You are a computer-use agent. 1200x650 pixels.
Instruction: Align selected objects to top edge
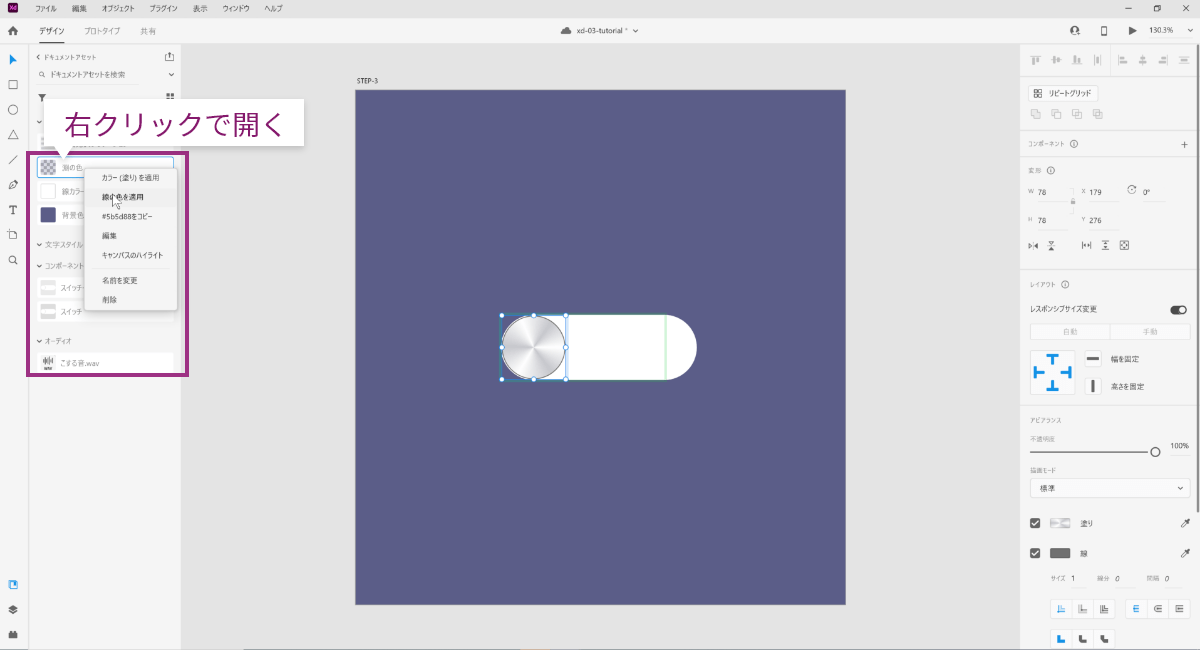tap(1035, 60)
